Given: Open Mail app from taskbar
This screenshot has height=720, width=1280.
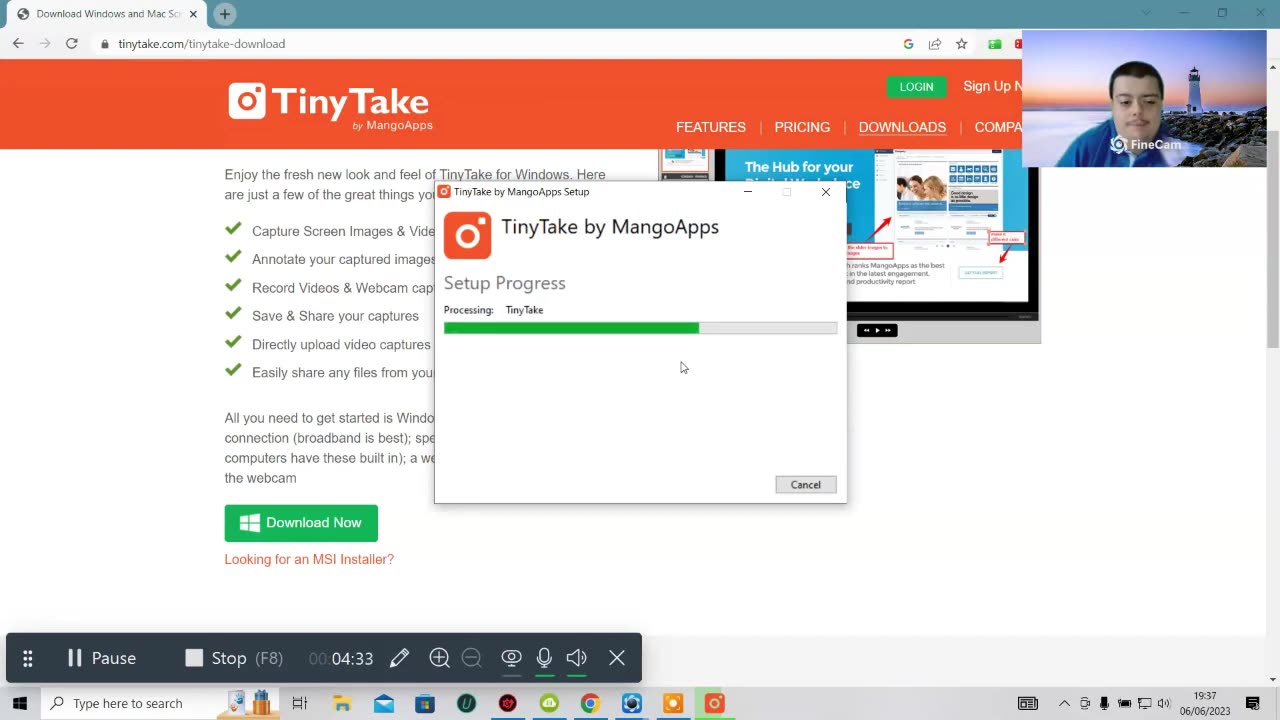Looking at the screenshot, I should tap(384, 703).
